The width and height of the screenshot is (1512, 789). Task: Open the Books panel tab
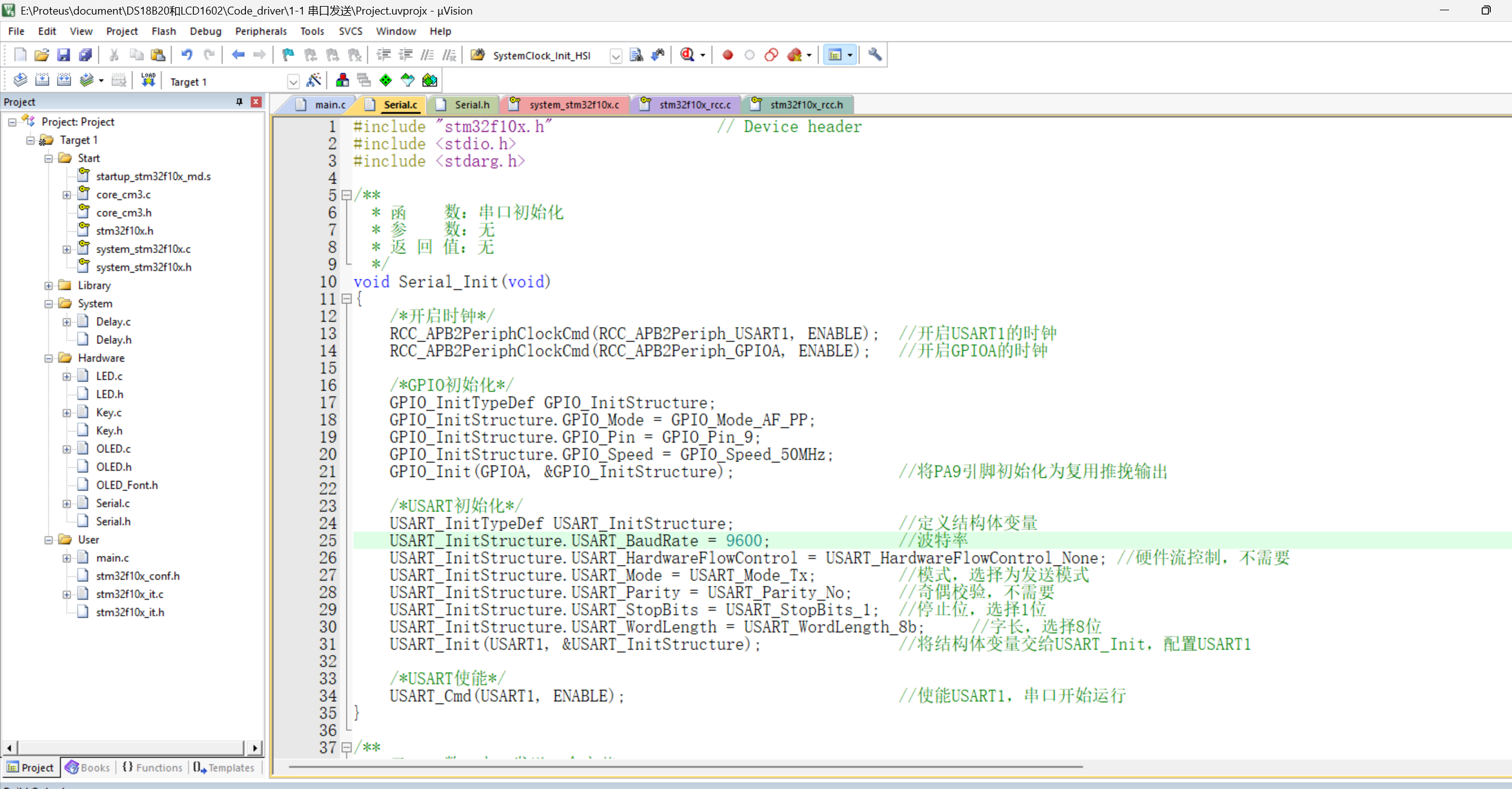[x=88, y=768]
